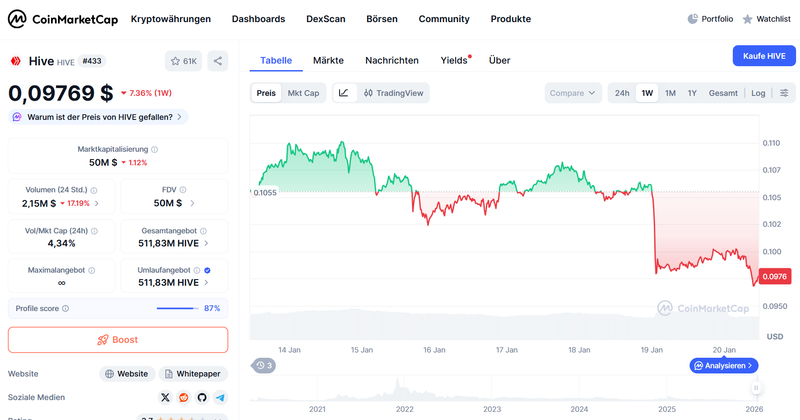Screen dimensions: 800x420
Task: Open the X (Twitter) social media link
Action: [165, 397]
